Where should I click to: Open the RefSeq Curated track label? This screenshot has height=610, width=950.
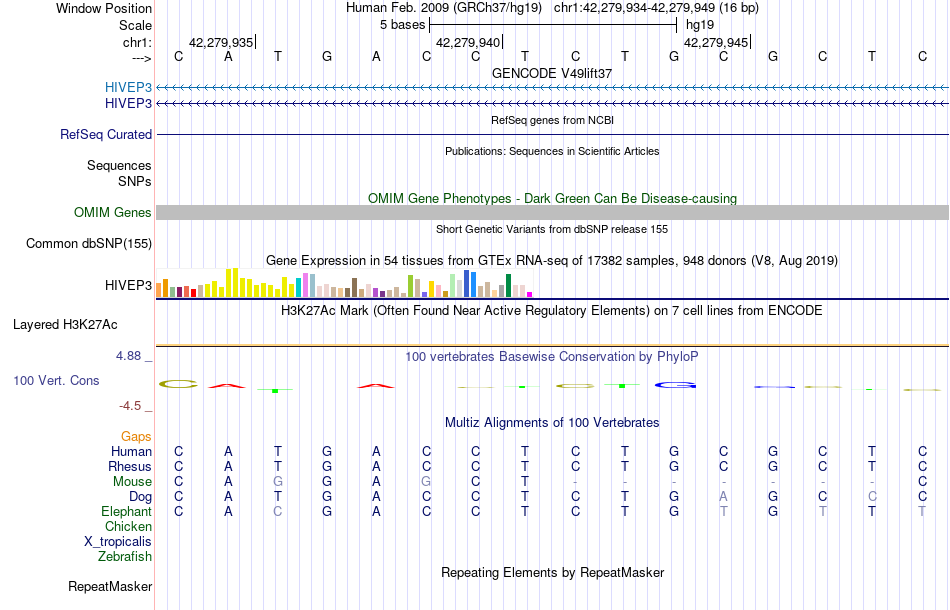tap(105, 134)
